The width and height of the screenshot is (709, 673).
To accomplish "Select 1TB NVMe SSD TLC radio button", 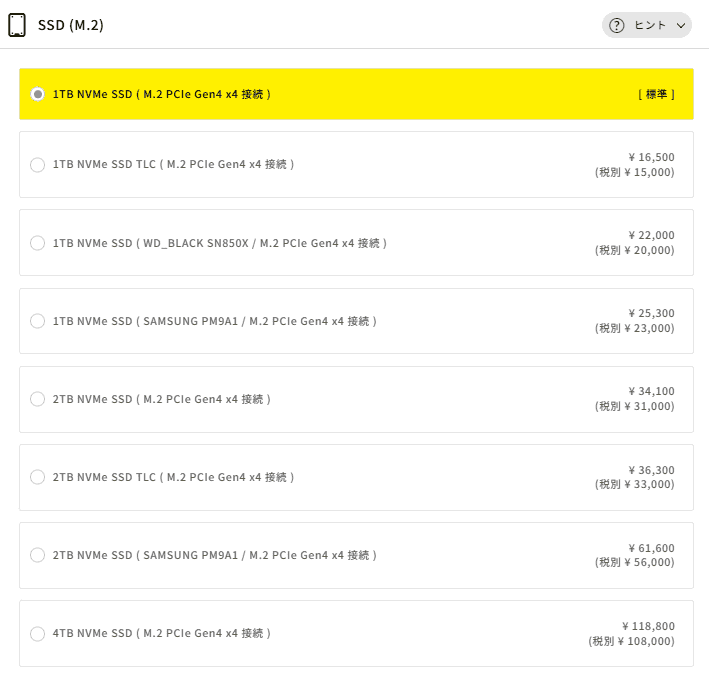I will pyautogui.click(x=38, y=164).
